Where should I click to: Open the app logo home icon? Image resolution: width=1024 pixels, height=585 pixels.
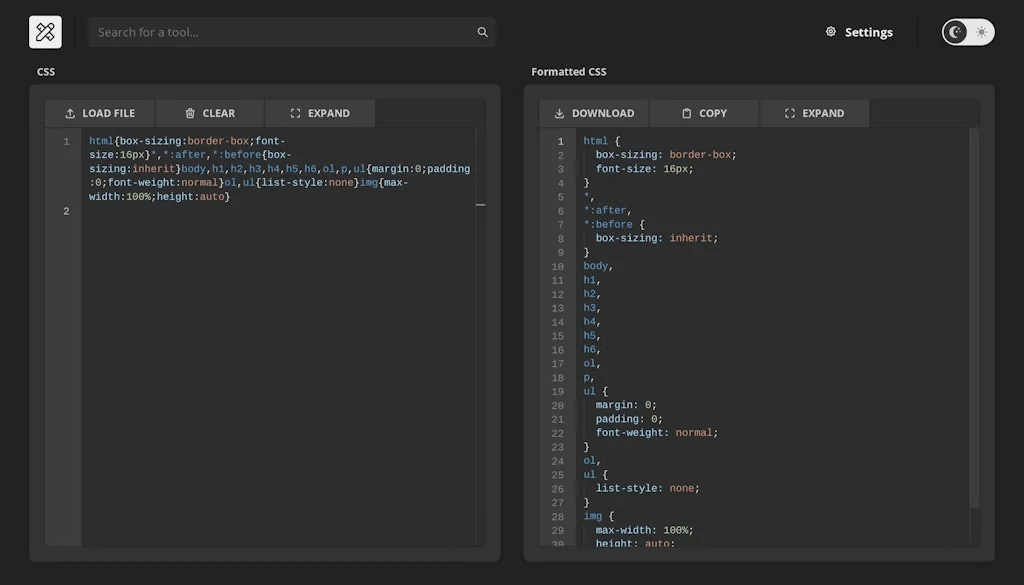[x=45, y=32]
